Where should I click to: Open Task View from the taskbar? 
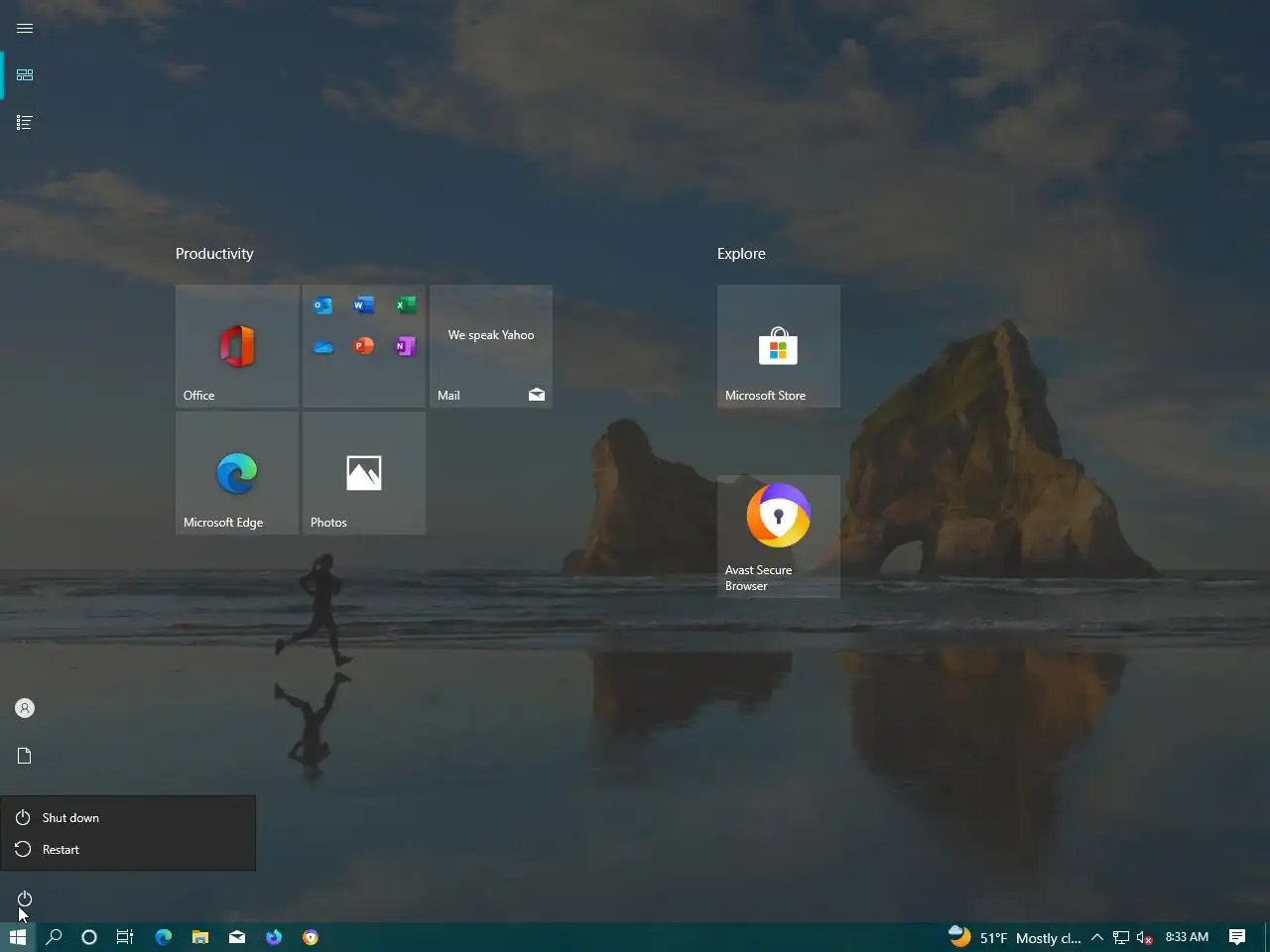pyautogui.click(x=125, y=937)
